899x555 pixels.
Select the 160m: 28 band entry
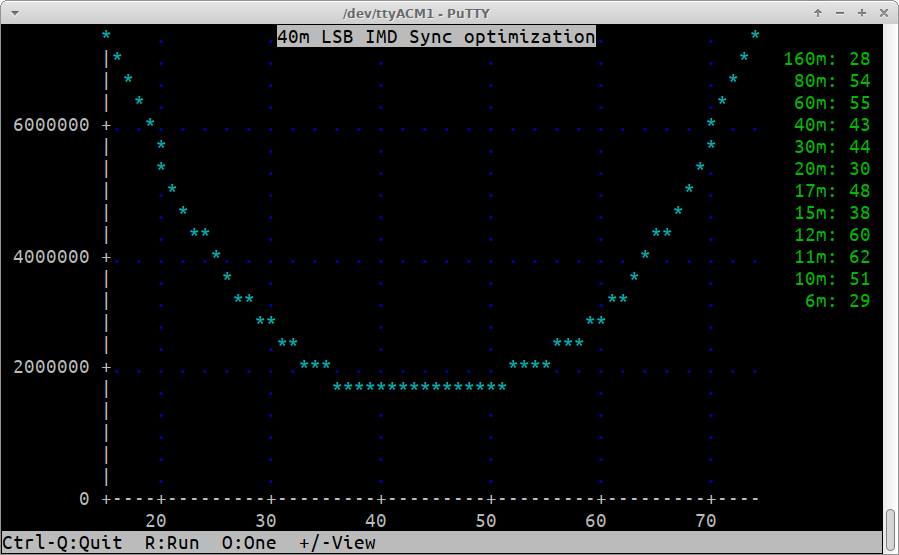[827, 59]
